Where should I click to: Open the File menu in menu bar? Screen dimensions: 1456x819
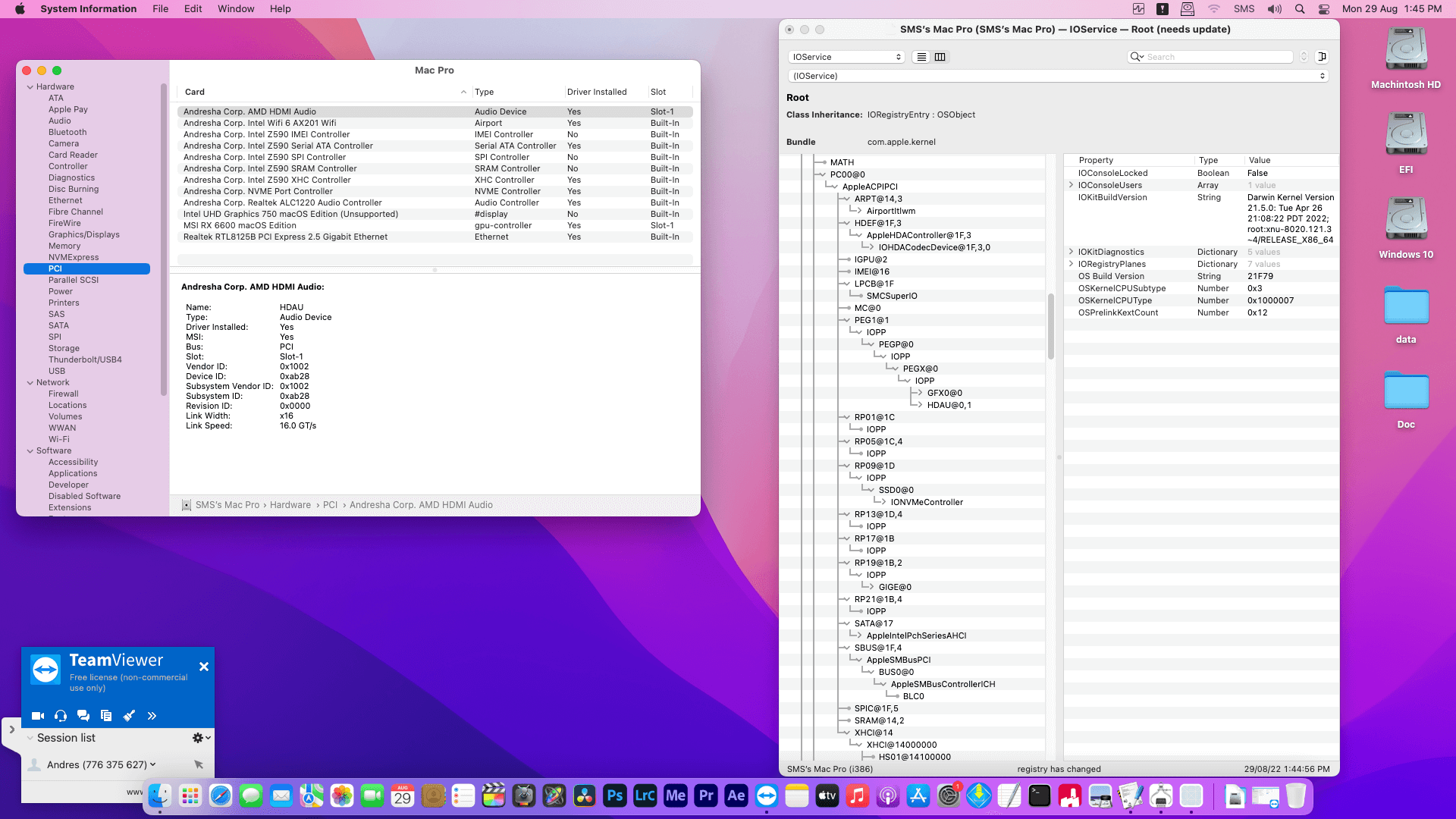(160, 9)
